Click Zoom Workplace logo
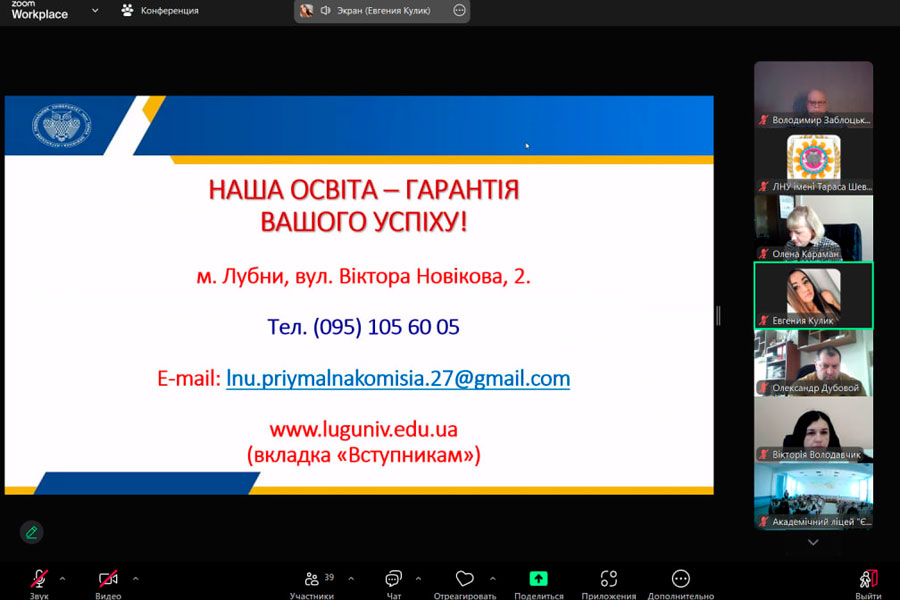Image resolution: width=900 pixels, height=600 pixels. (x=39, y=10)
